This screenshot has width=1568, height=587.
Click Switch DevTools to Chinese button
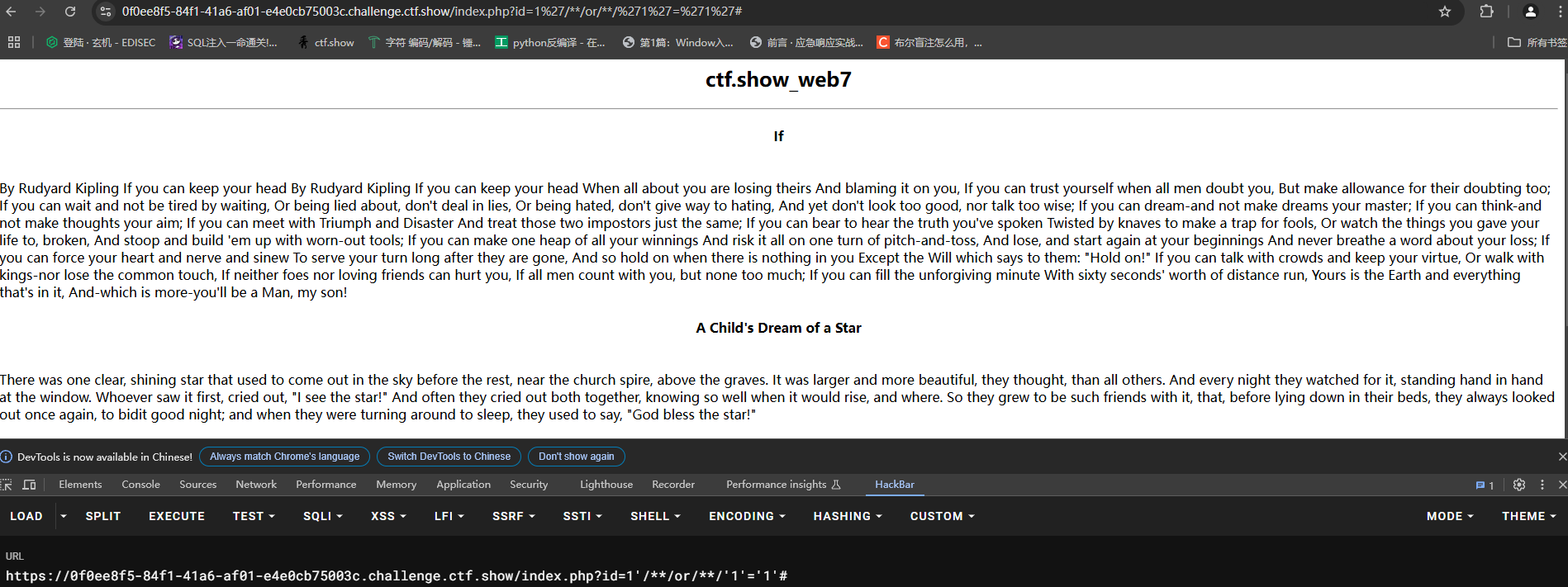(x=449, y=457)
